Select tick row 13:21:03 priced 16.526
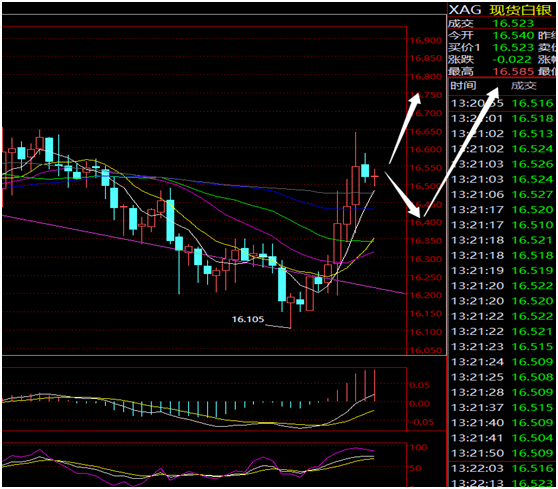The height and width of the screenshot is (489, 558). (502, 164)
